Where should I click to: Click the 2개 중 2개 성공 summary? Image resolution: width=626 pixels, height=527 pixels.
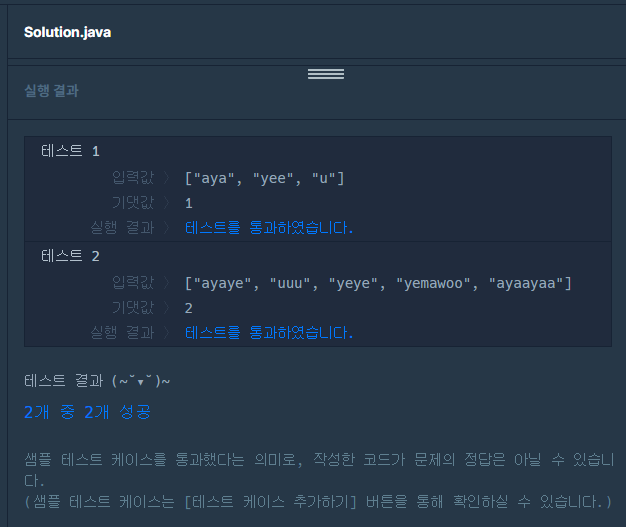[x=87, y=412]
